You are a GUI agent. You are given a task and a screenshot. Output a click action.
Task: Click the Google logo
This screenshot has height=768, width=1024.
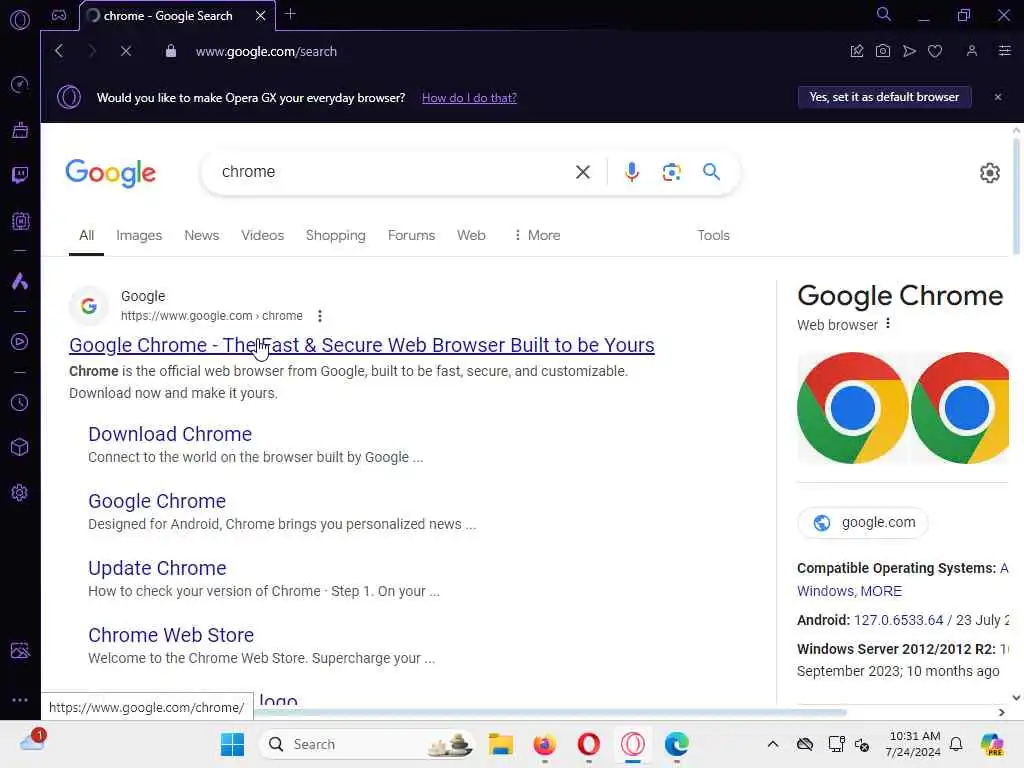tap(110, 173)
